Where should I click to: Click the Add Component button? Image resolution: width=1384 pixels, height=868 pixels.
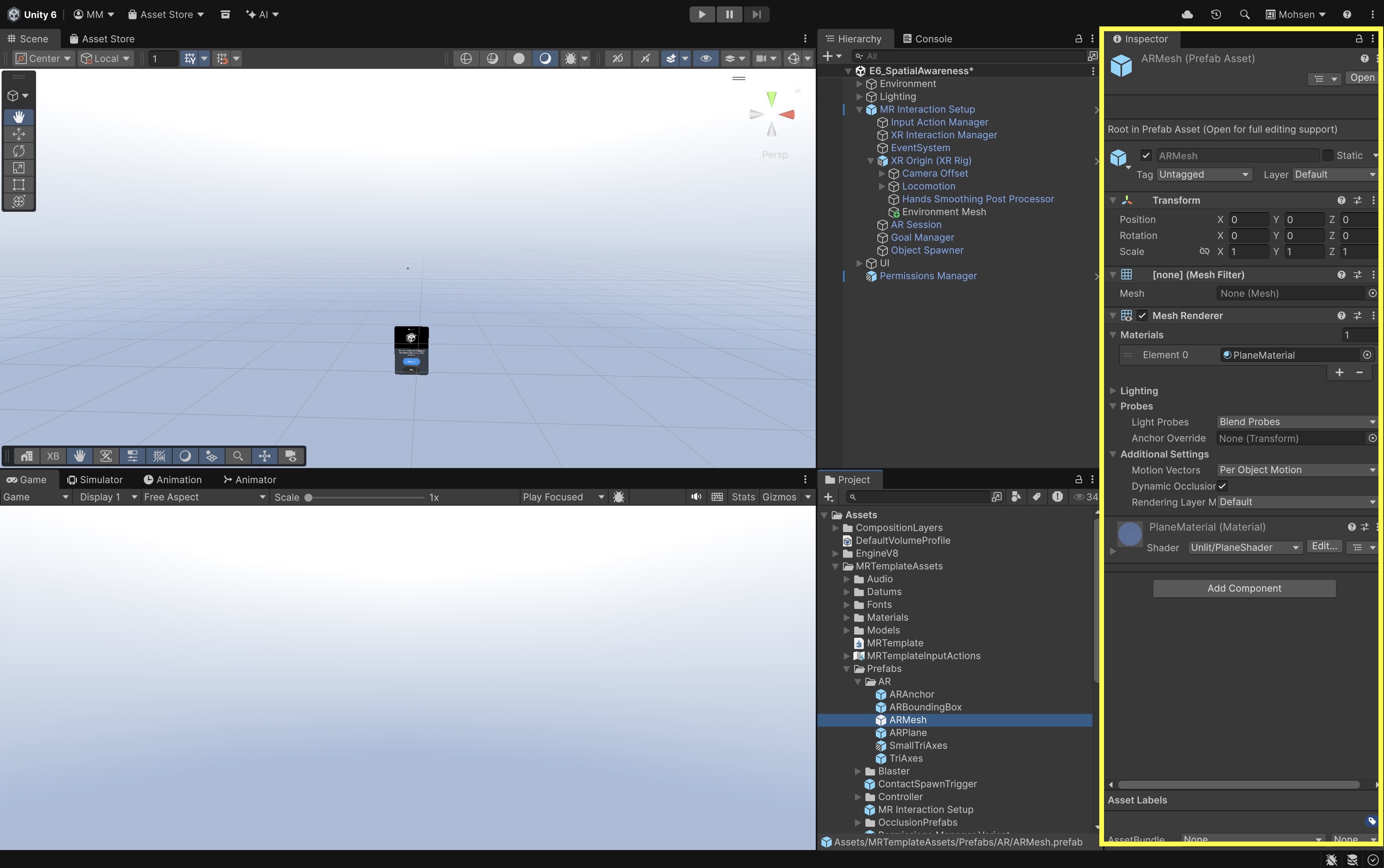[x=1244, y=589]
